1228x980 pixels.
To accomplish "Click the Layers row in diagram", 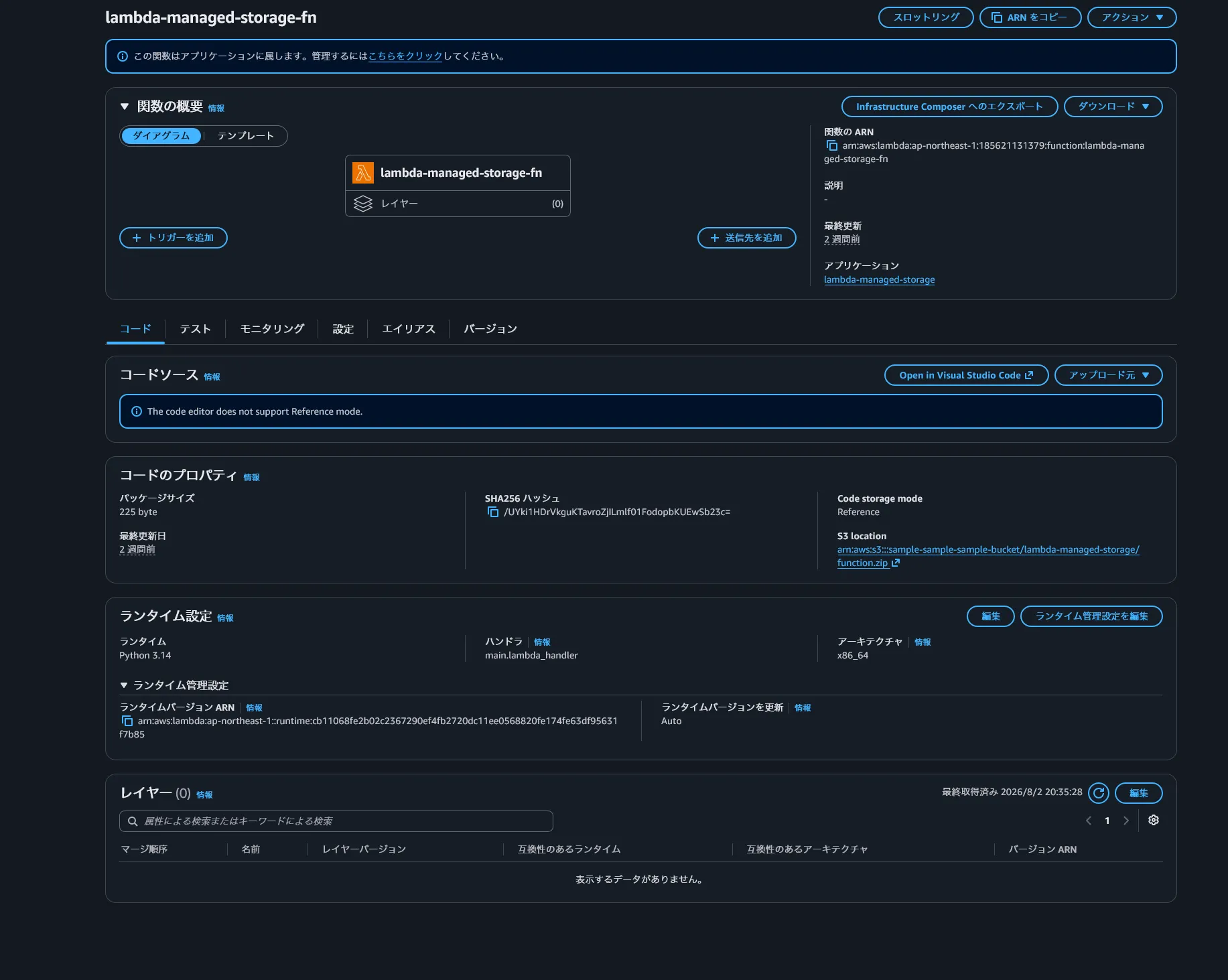I will [x=458, y=204].
